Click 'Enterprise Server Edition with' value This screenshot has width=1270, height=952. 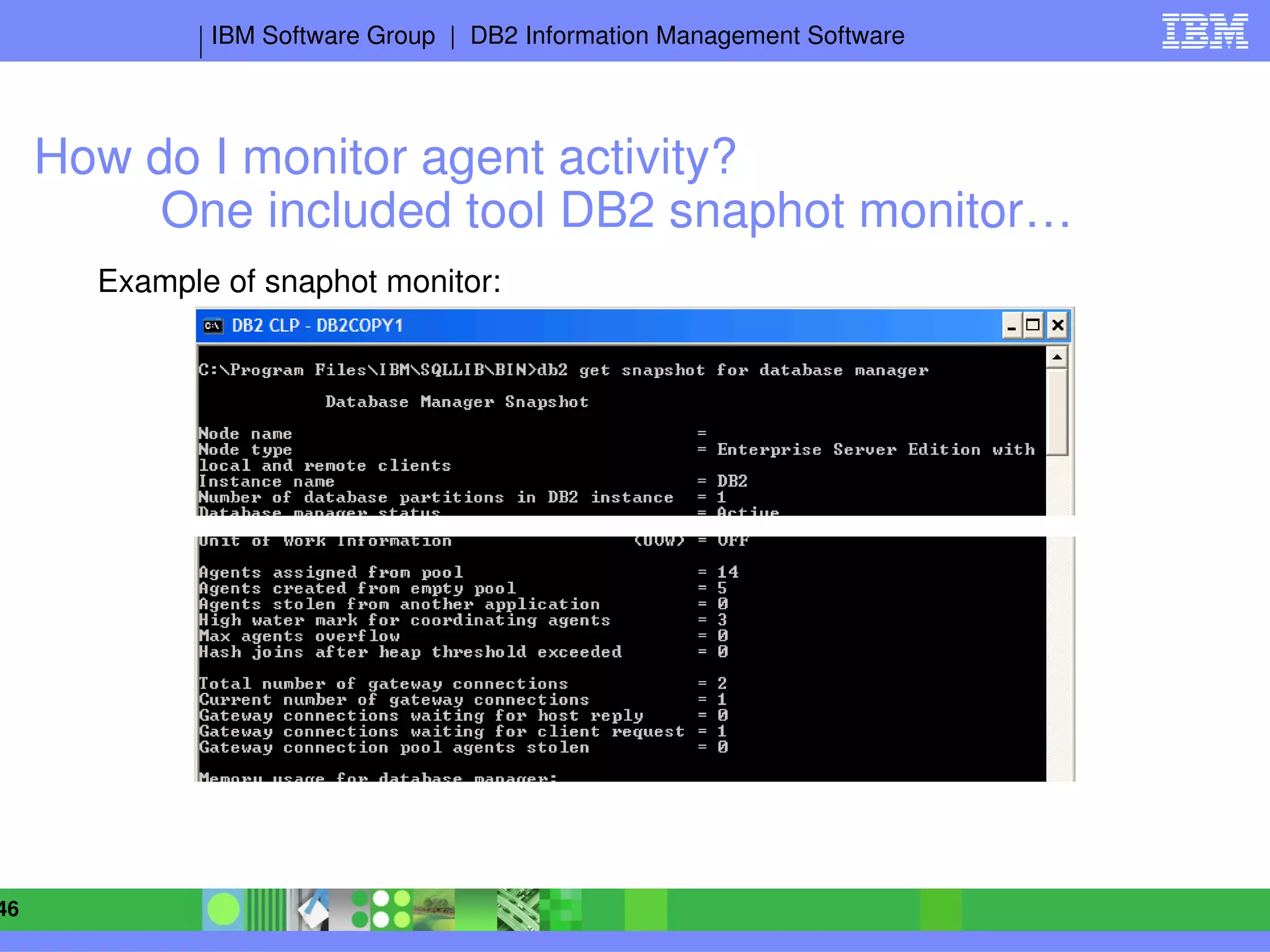pos(876,449)
